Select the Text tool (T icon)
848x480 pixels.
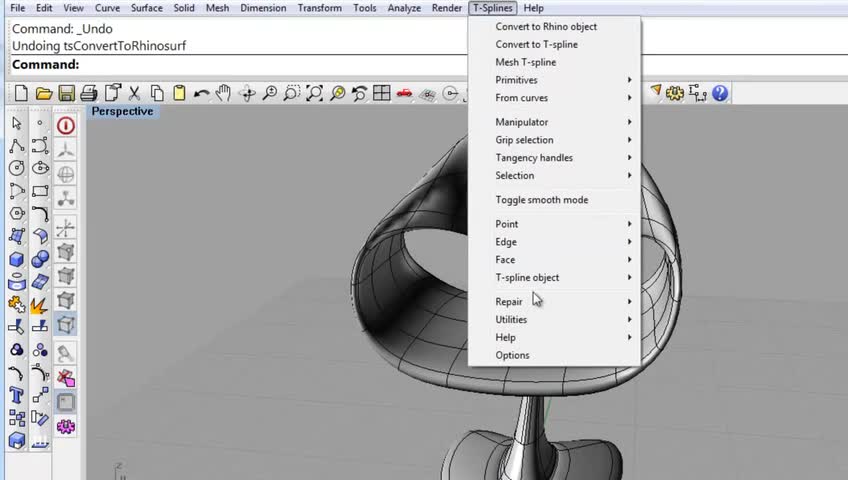pyautogui.click(x=16, y=396)
